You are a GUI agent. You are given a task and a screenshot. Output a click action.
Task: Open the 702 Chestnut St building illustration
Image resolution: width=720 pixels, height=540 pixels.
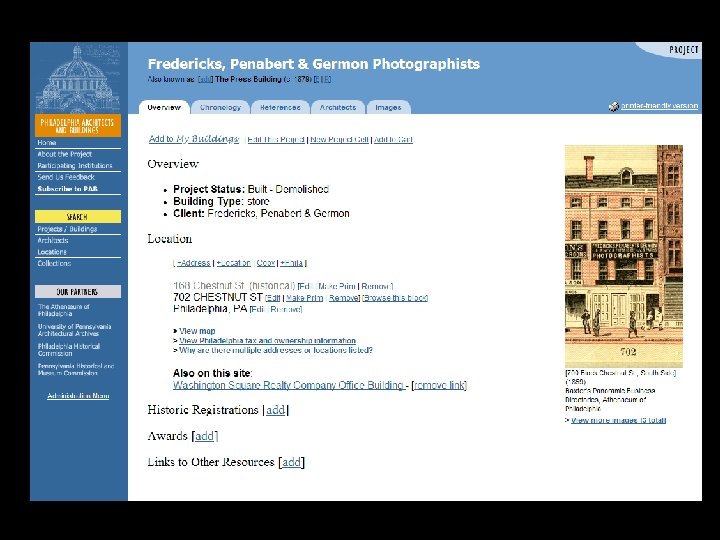click(x=624, y=256)
